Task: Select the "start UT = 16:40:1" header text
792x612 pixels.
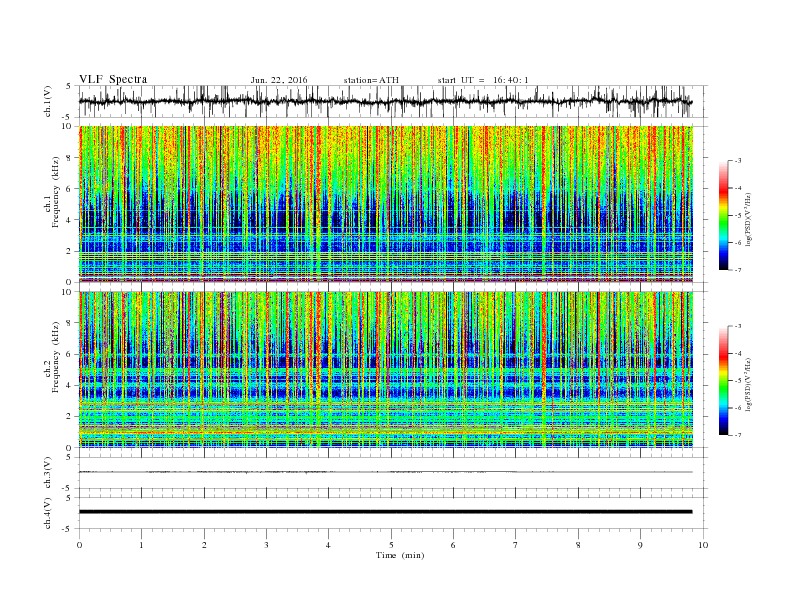Action: pyautogui.click(x=483, y=80)
